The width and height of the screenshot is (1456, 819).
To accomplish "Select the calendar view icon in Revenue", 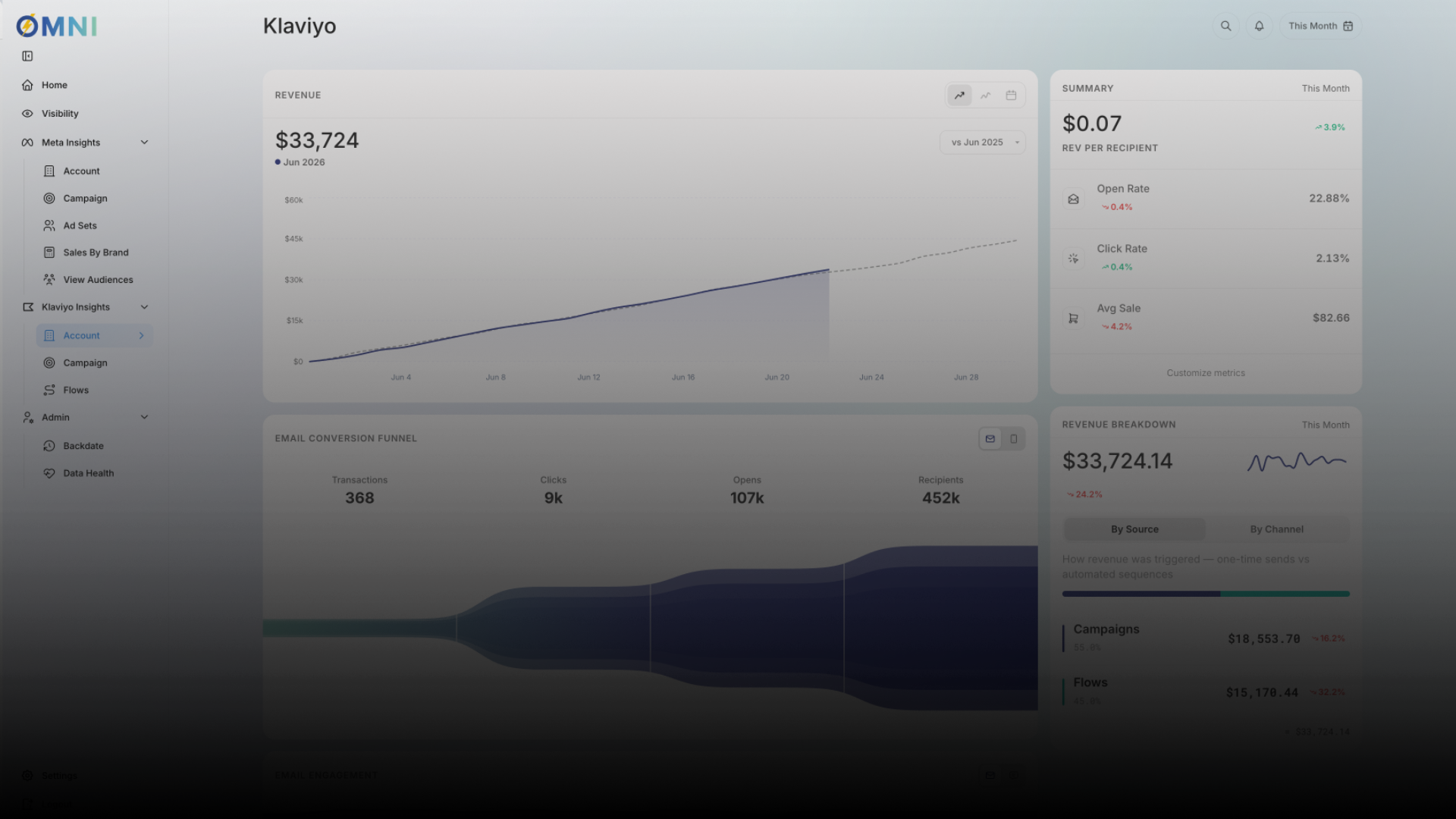I will point(1011,96).
